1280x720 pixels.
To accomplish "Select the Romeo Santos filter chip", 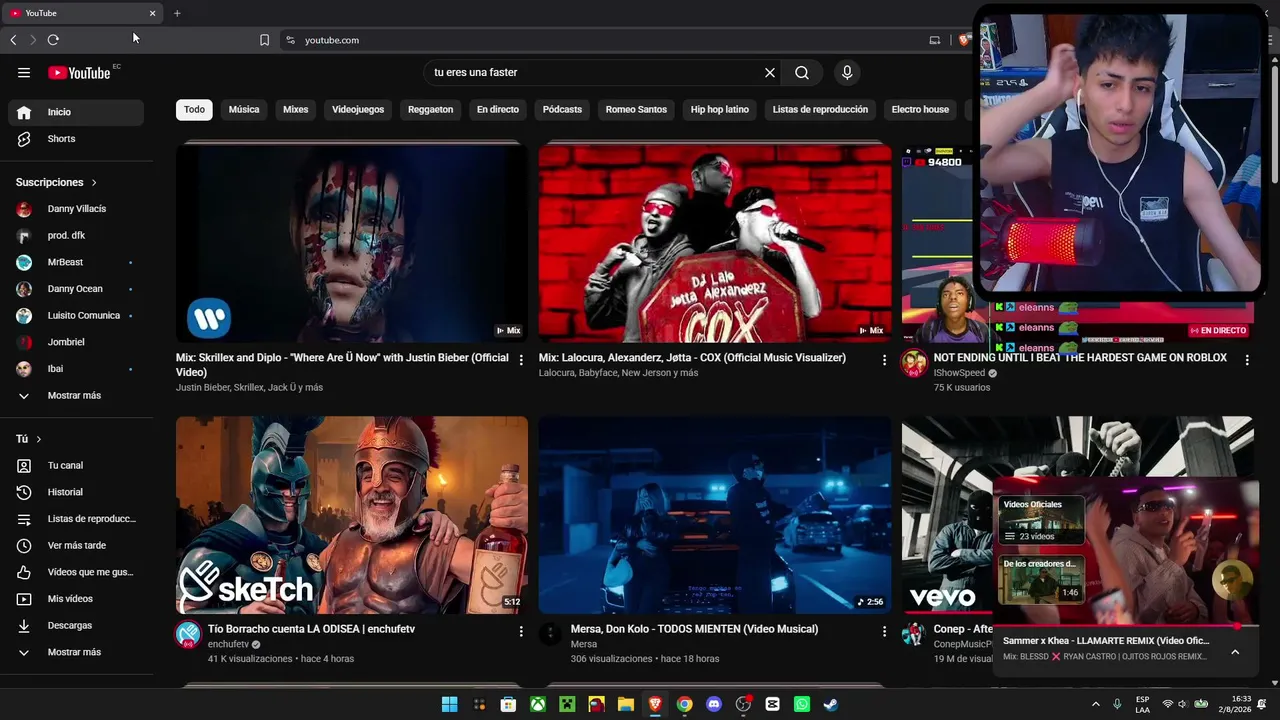I will click(636, 109).
